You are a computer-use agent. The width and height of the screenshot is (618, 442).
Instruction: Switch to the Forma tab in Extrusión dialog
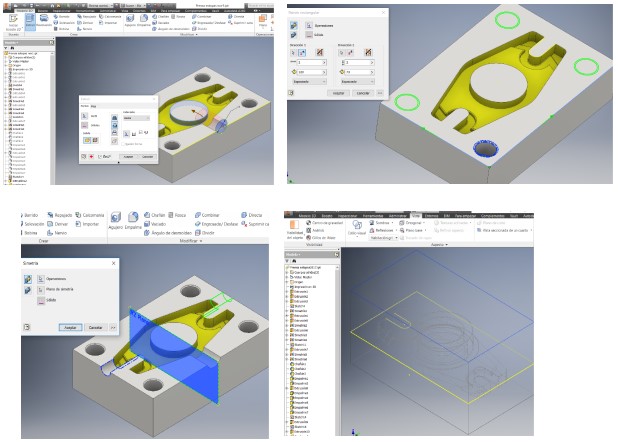point(84,106)
